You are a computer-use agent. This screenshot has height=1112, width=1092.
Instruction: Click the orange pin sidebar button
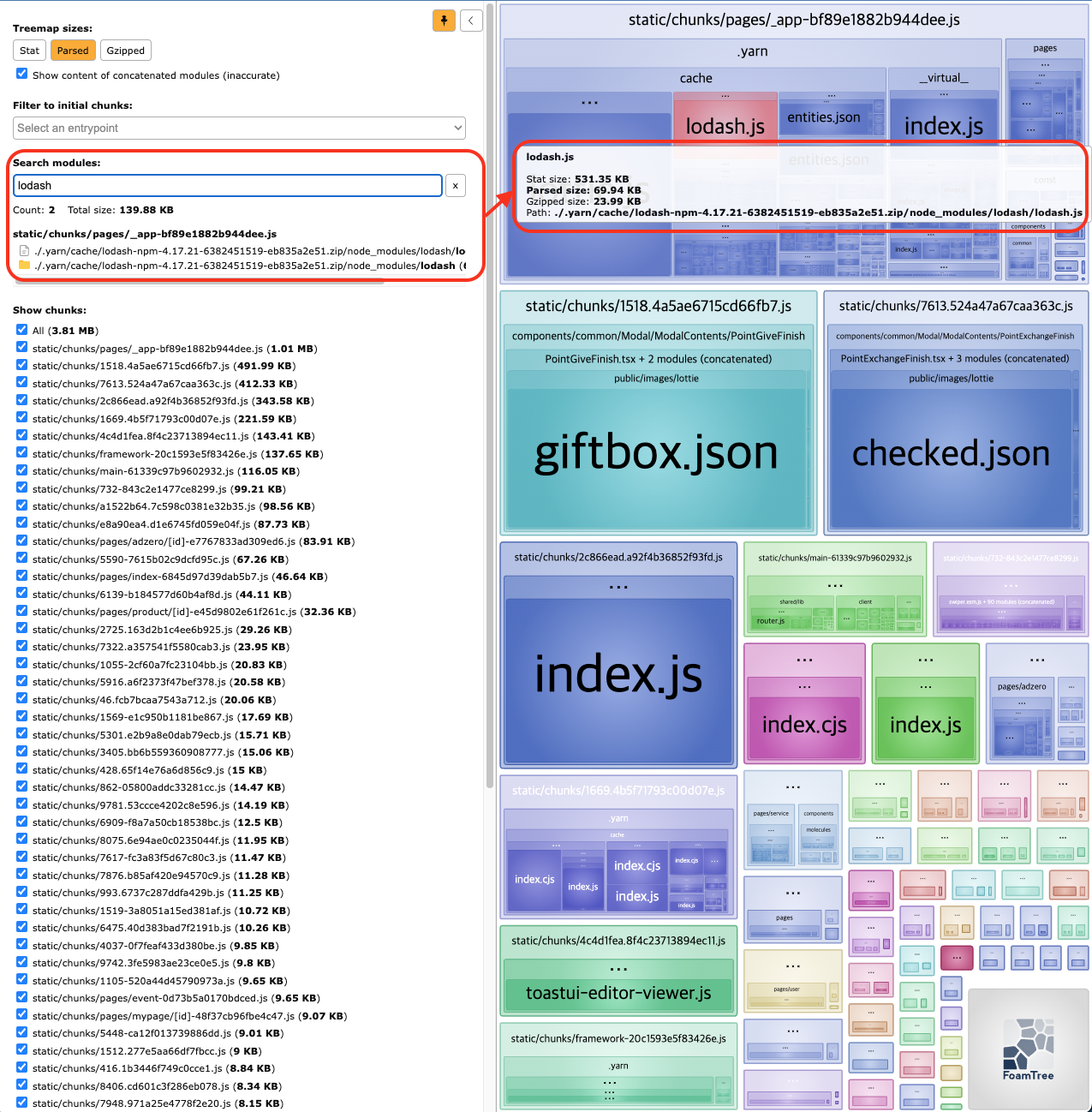[444, 21]
